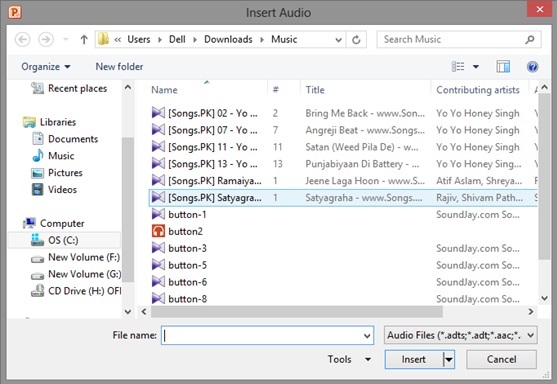Click the button-1 audio file icon
Image resolution: width=557 pixels, height=384 pixels.
[x=158, y=214]
